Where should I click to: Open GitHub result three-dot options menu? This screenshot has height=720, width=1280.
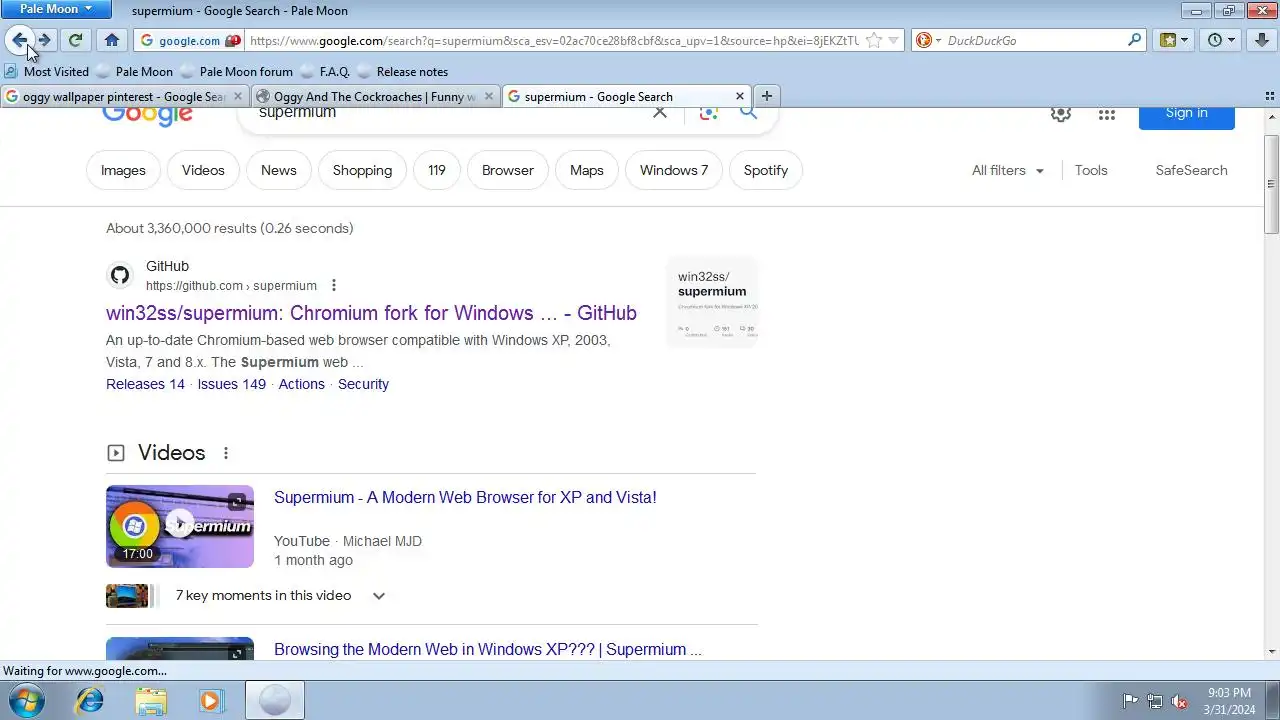tap(334, 286)
